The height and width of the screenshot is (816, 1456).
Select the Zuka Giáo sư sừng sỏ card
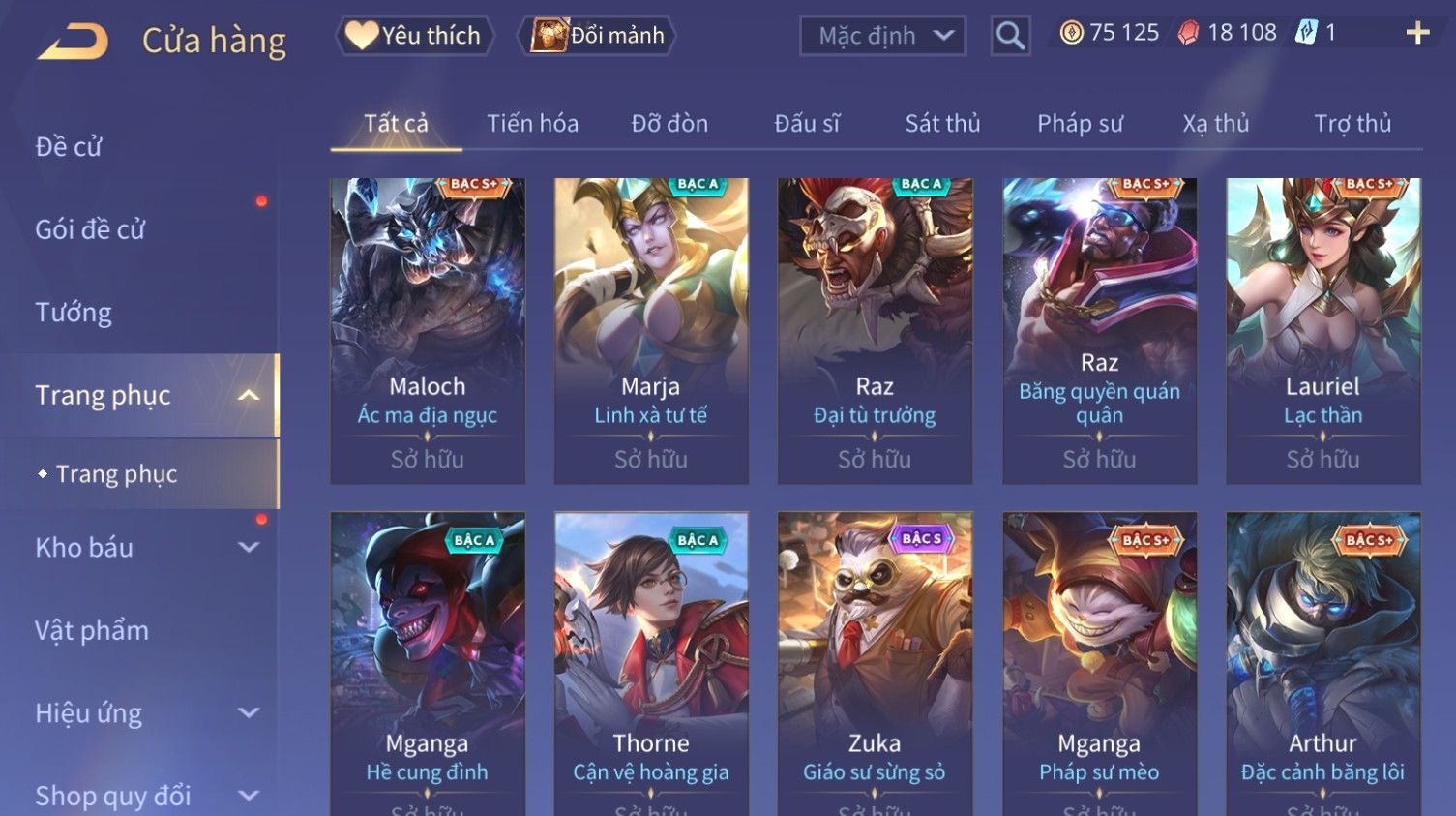tap(875, 664)
